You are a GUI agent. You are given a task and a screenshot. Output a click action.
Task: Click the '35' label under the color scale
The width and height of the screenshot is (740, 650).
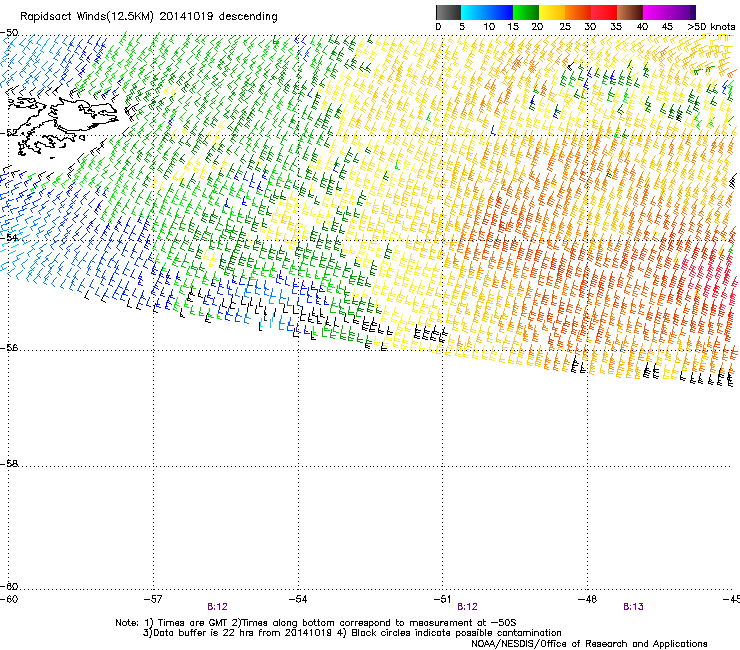616,27
